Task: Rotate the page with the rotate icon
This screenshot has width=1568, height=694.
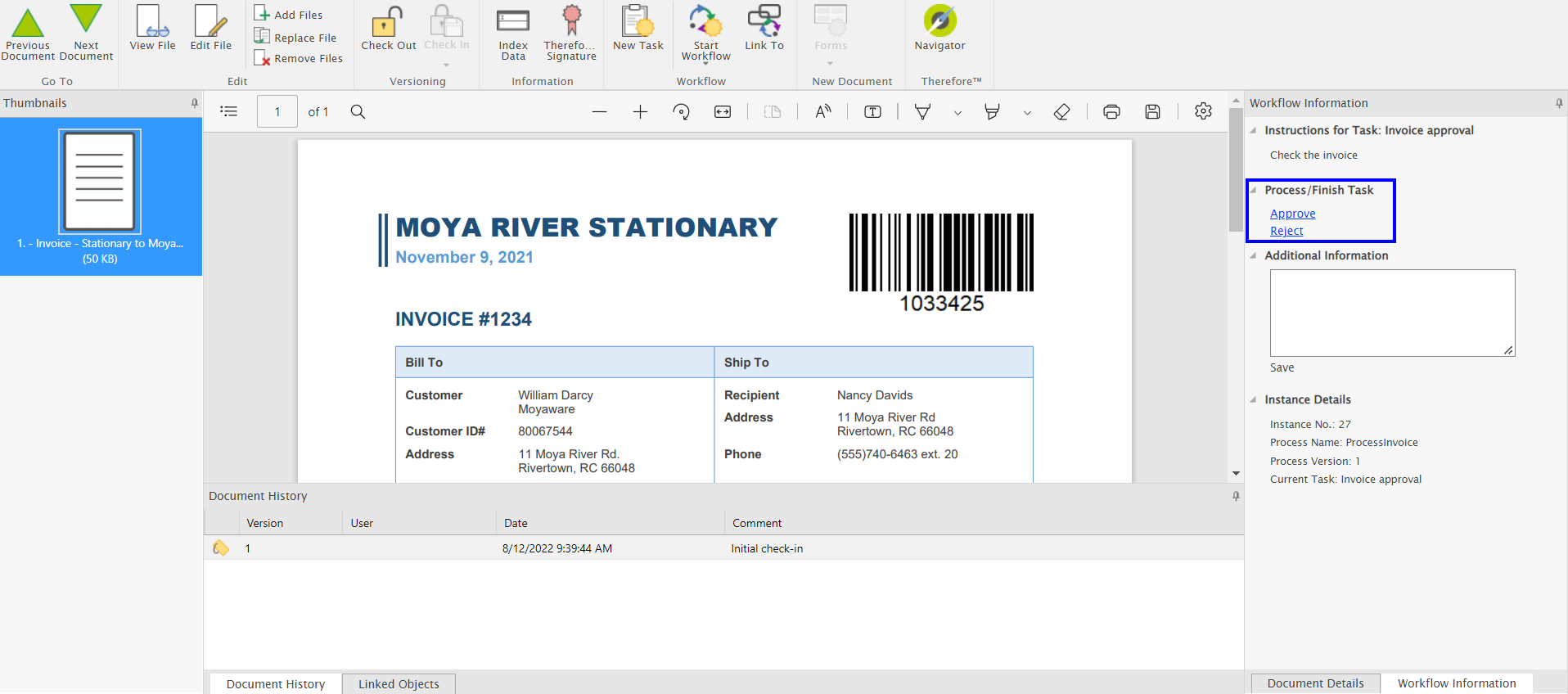Action: [681, 112]
